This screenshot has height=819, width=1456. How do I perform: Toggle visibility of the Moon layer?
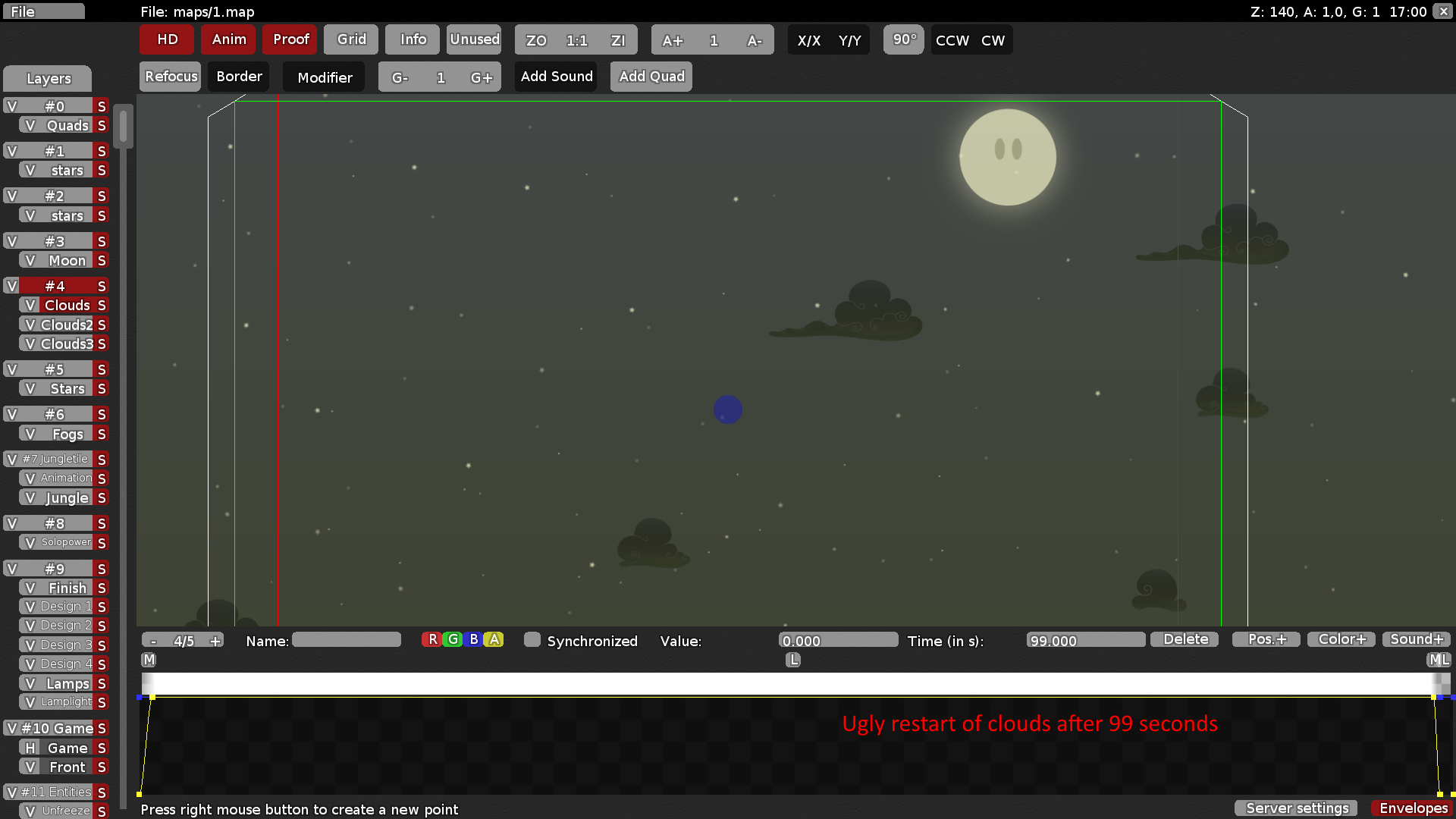pos(29,260)
